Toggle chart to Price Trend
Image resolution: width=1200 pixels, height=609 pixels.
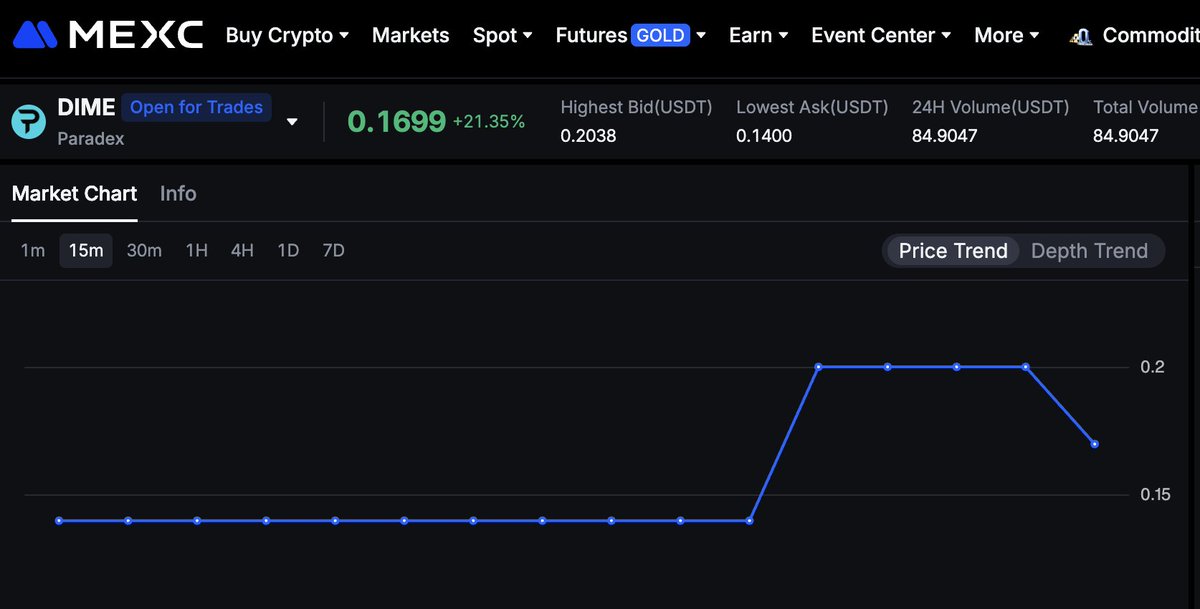pyautogui.click(x=953, y=251)
